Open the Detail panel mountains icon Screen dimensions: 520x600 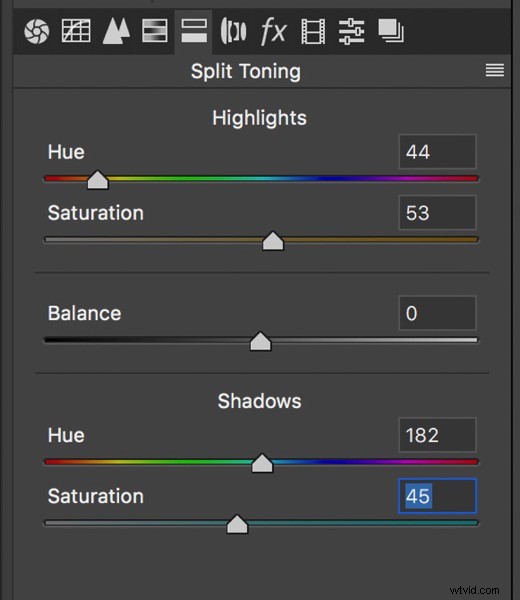pyautogui.click(x=116, y=31)
